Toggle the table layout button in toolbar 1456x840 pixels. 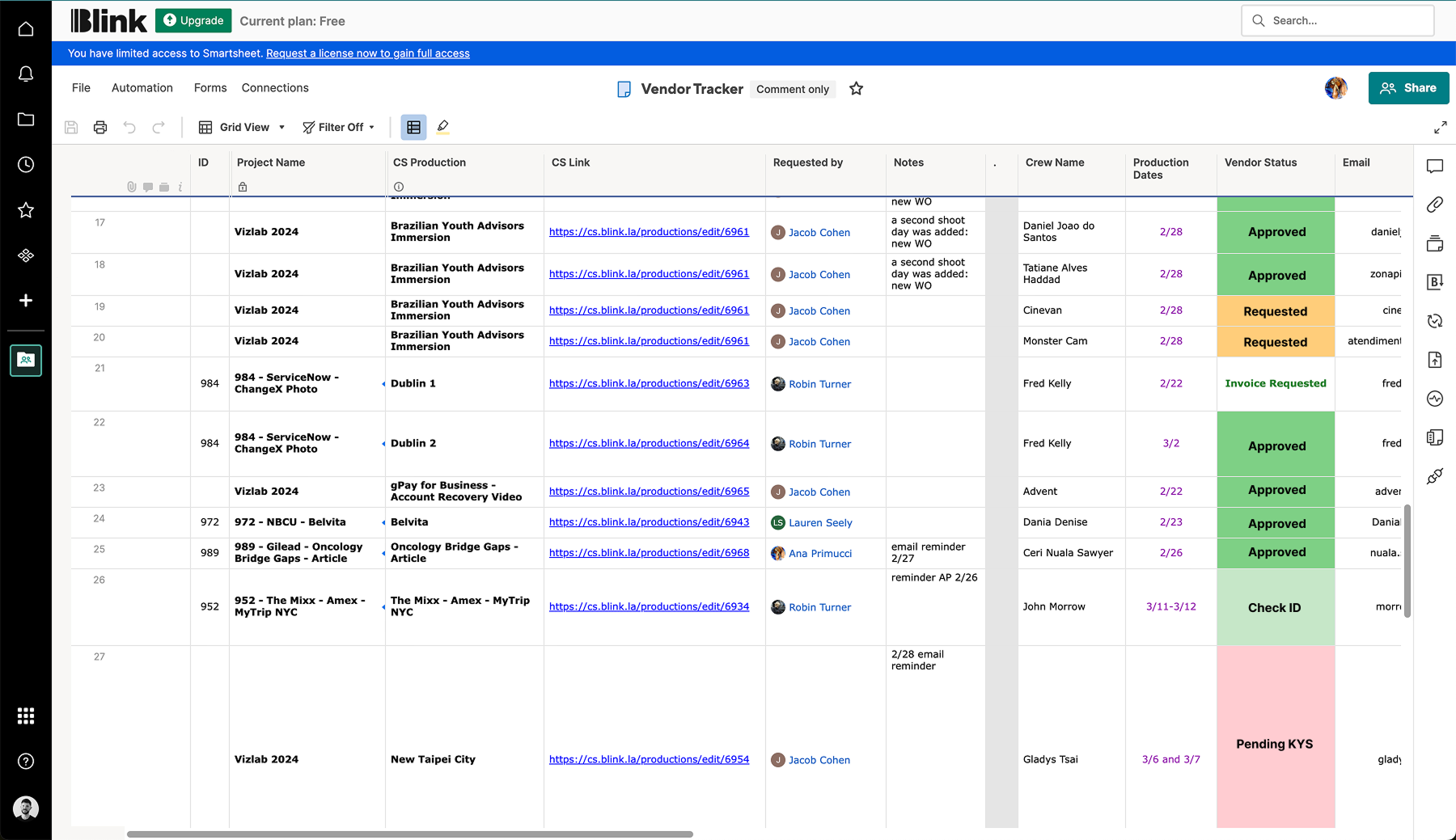click(x=413, y=127)
